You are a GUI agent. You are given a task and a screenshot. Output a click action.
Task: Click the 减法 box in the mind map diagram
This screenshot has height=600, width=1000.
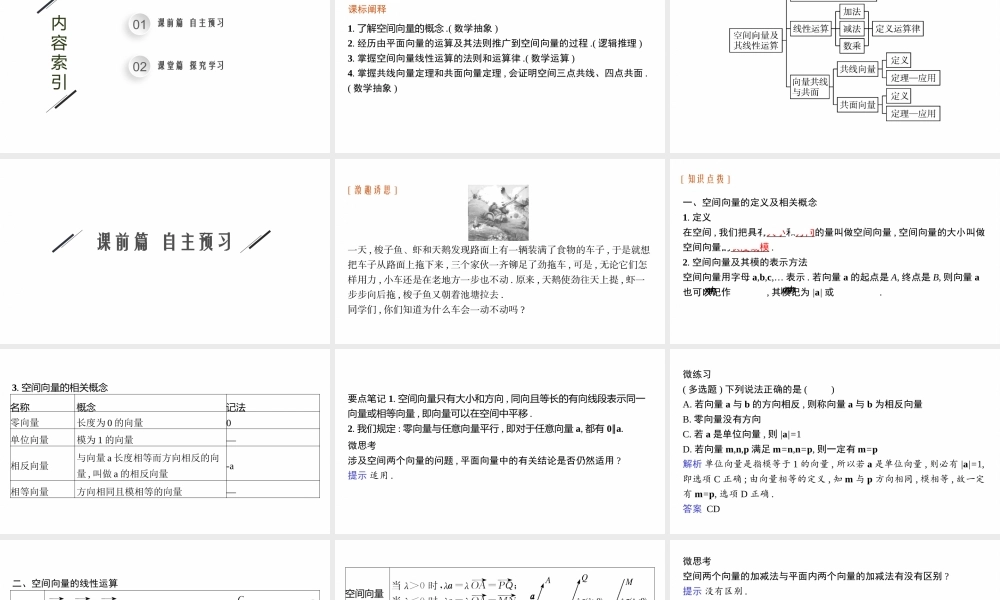pos(852,28)
